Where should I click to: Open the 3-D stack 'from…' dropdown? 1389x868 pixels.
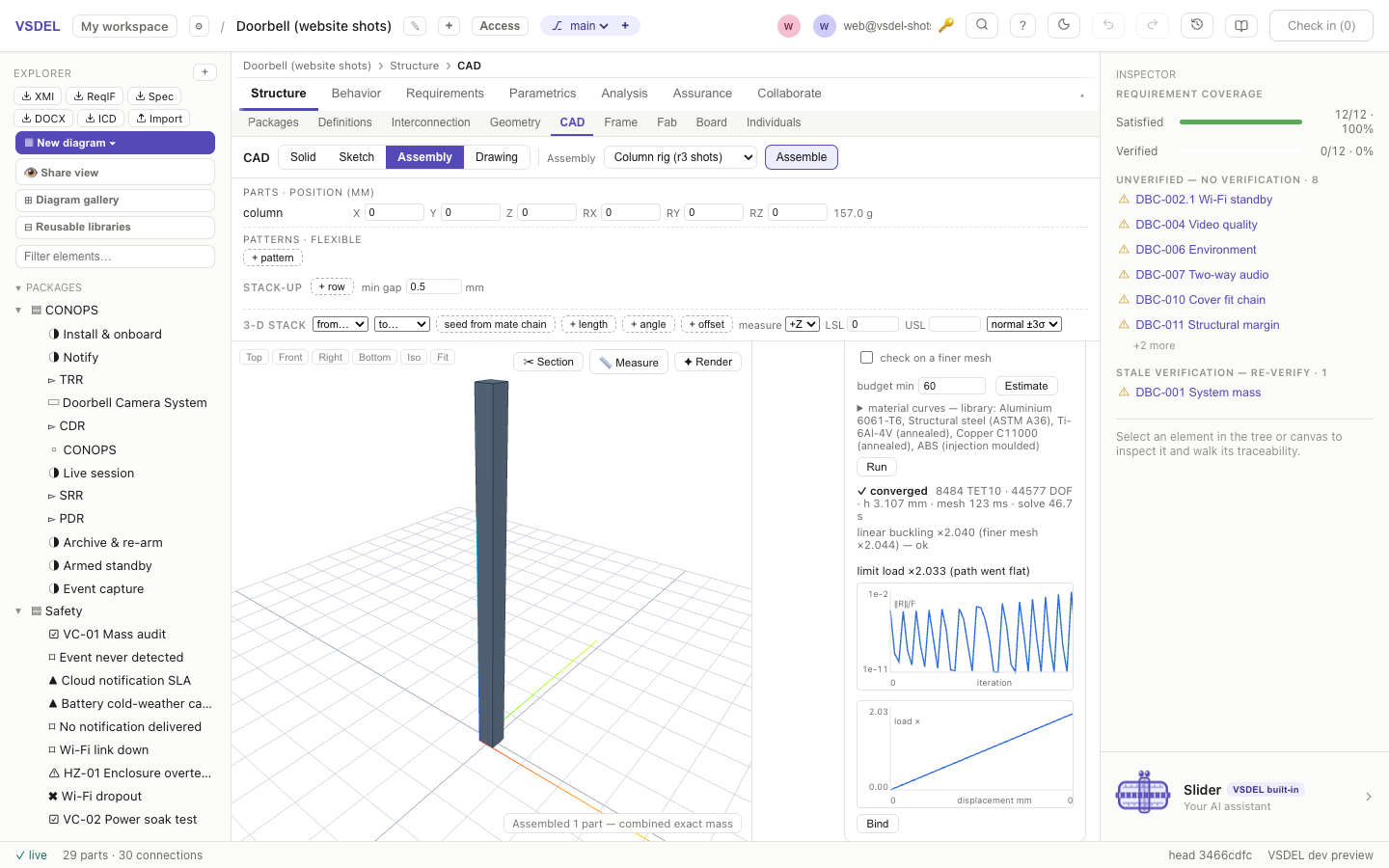340,324
